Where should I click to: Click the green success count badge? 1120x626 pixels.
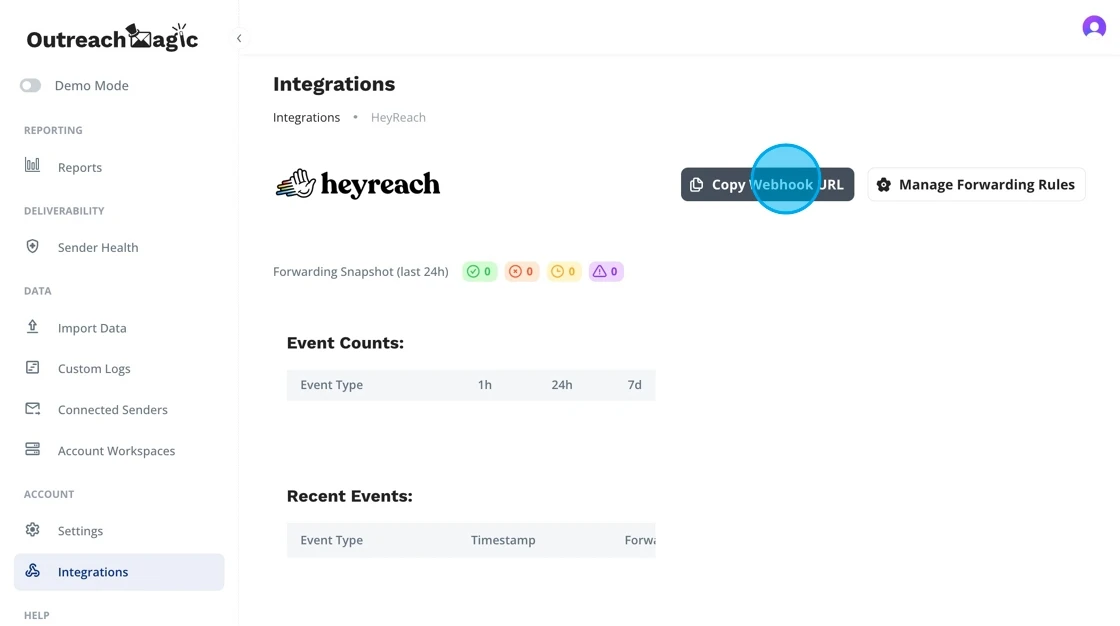479,271
